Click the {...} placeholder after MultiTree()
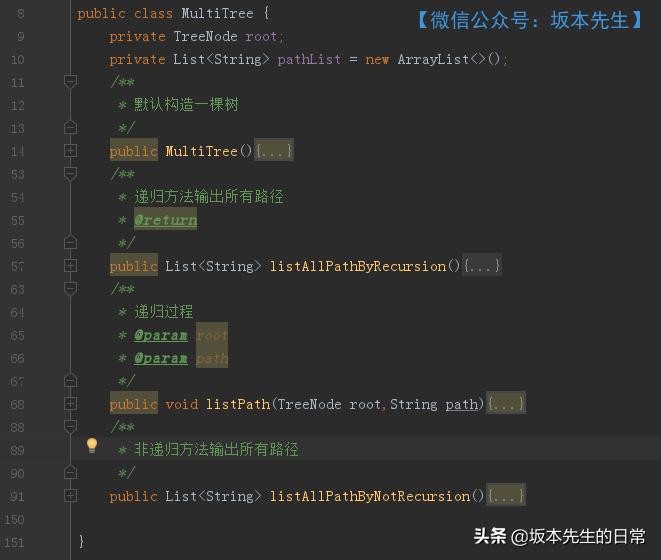Image resolution: width=661 pixels, height=560 pixels. [x=274, y=151]
